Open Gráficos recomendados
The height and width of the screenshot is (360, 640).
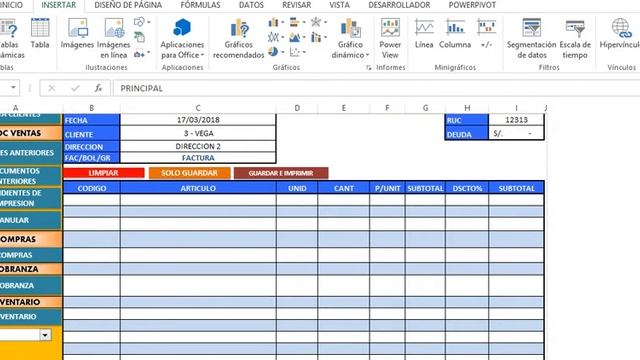238,39
